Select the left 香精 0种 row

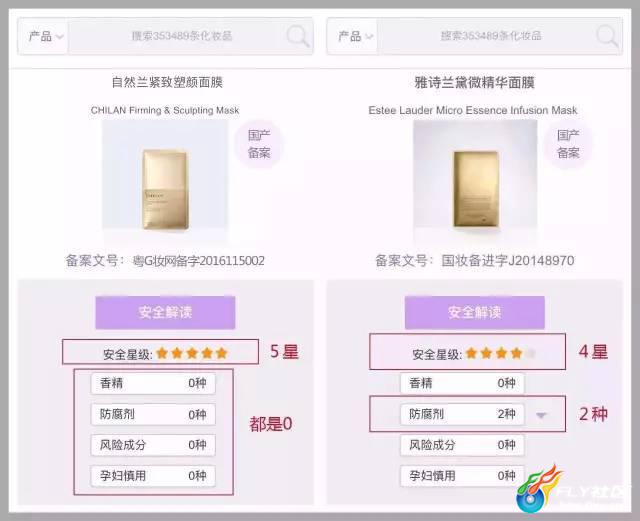tap(153, 383)
